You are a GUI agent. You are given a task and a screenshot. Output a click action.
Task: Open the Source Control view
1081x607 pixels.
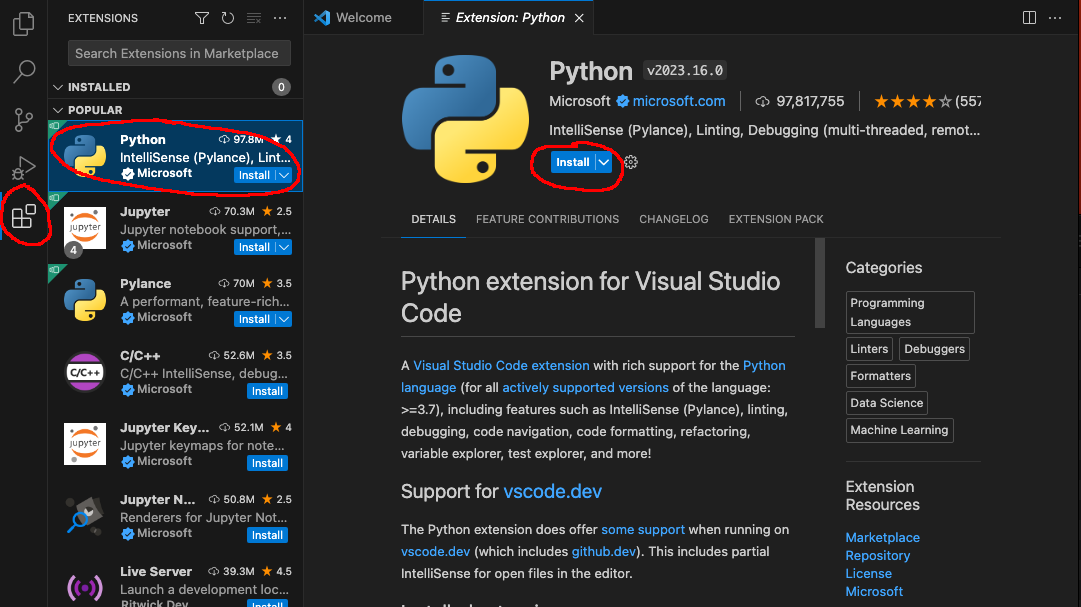point(23,120)
